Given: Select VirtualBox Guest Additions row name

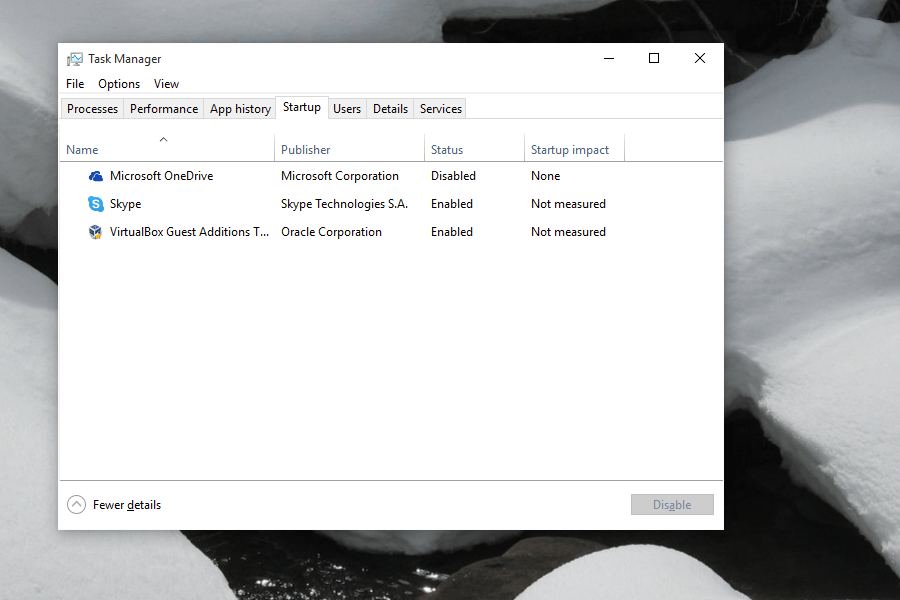Looking at the screenshot, I should (189, 232).
